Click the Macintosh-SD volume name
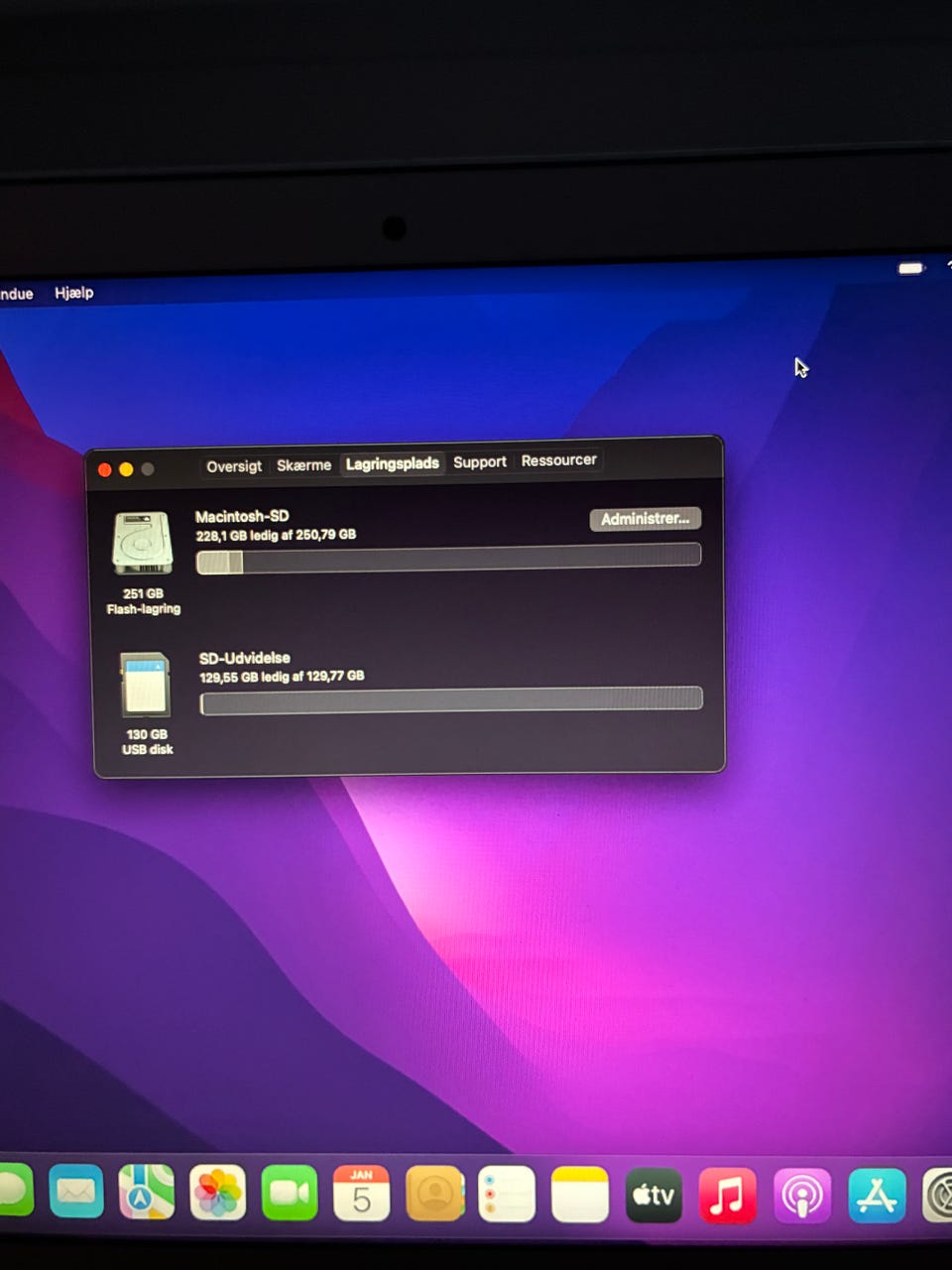This screenshot has height=1270, width=952. tap(242, 516)
